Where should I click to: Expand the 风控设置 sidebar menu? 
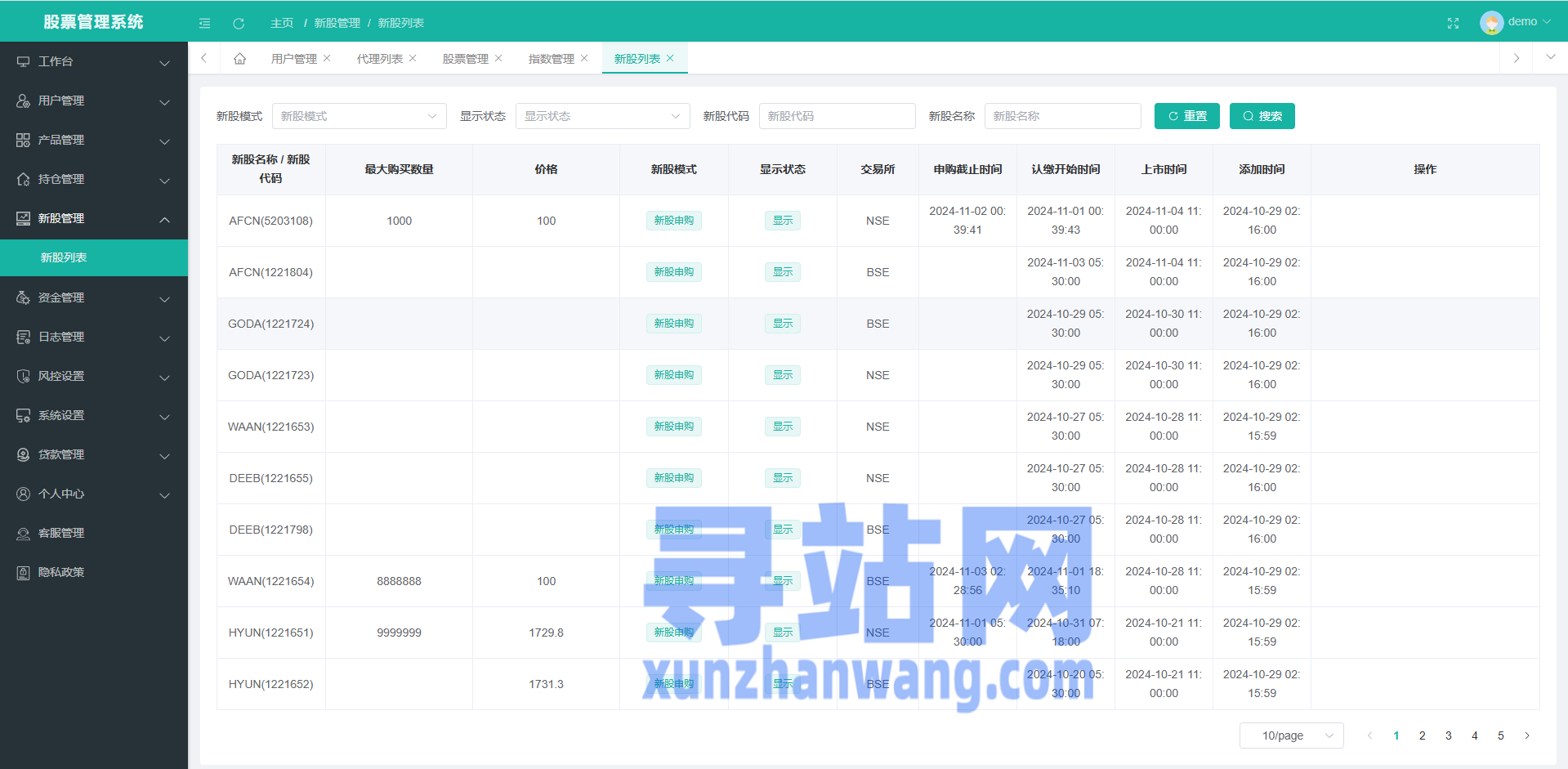point(93,376)
